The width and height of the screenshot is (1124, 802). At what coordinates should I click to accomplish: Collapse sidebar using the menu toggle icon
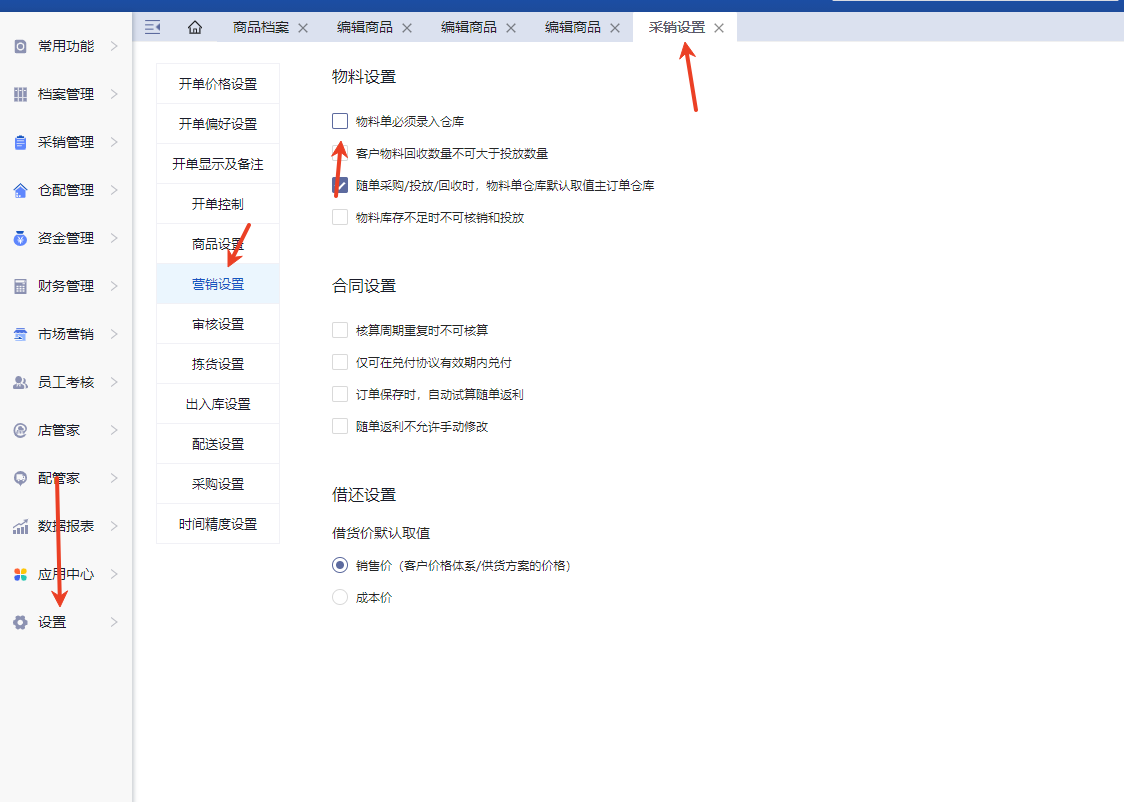pyautogui.click(x=152, y=27)
